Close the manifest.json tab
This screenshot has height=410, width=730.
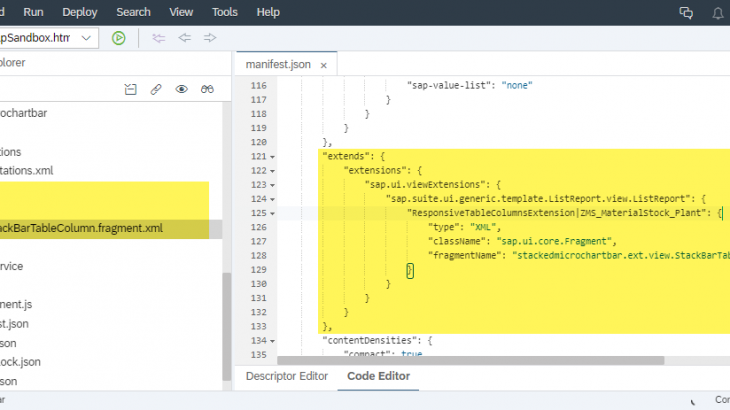324,66
